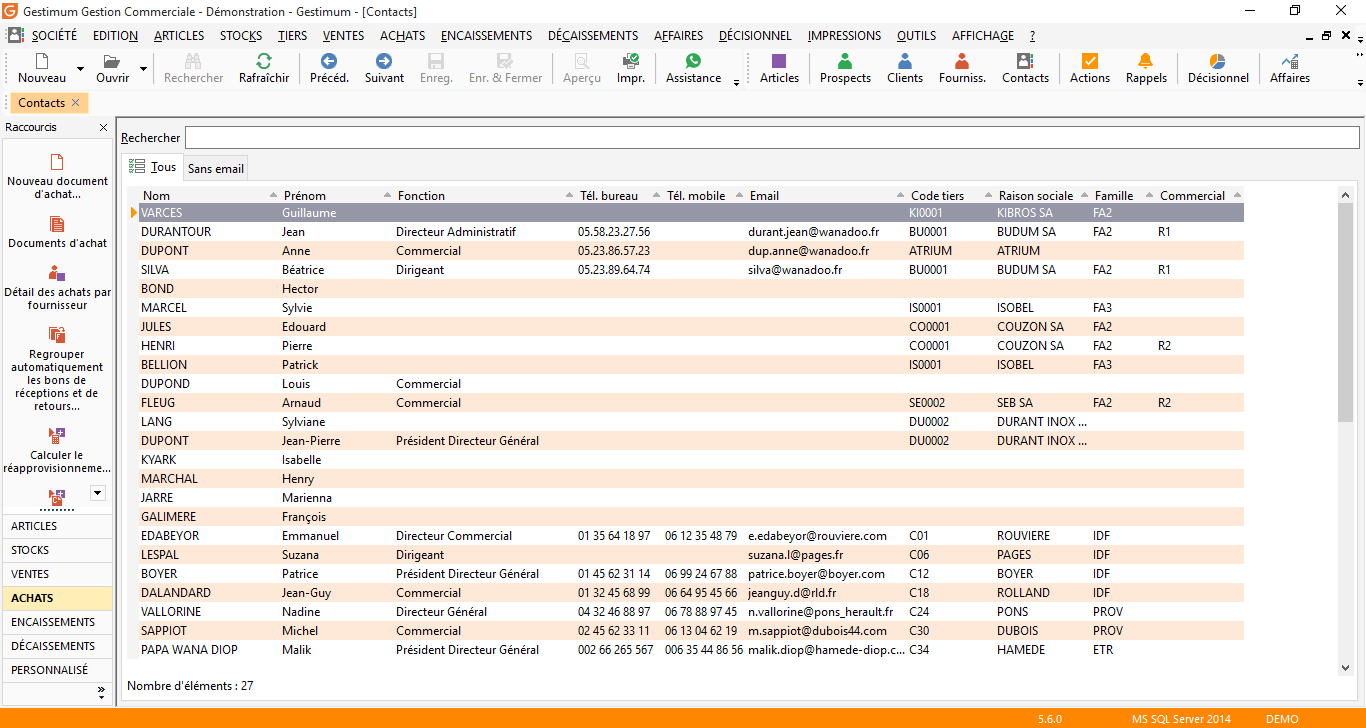Expand the Ouvrir dropdown arrow
The height and width of the screenshot is (728, 1366).
143,70
